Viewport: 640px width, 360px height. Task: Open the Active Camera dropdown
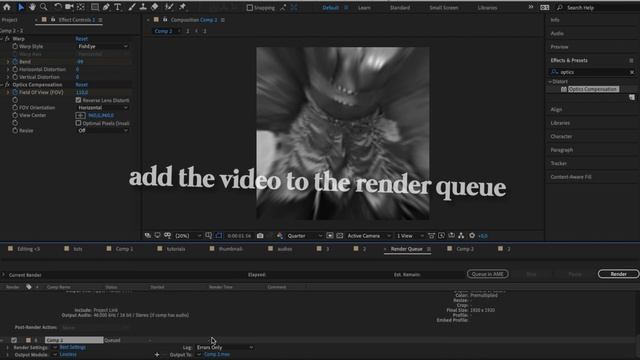(369, 236)
